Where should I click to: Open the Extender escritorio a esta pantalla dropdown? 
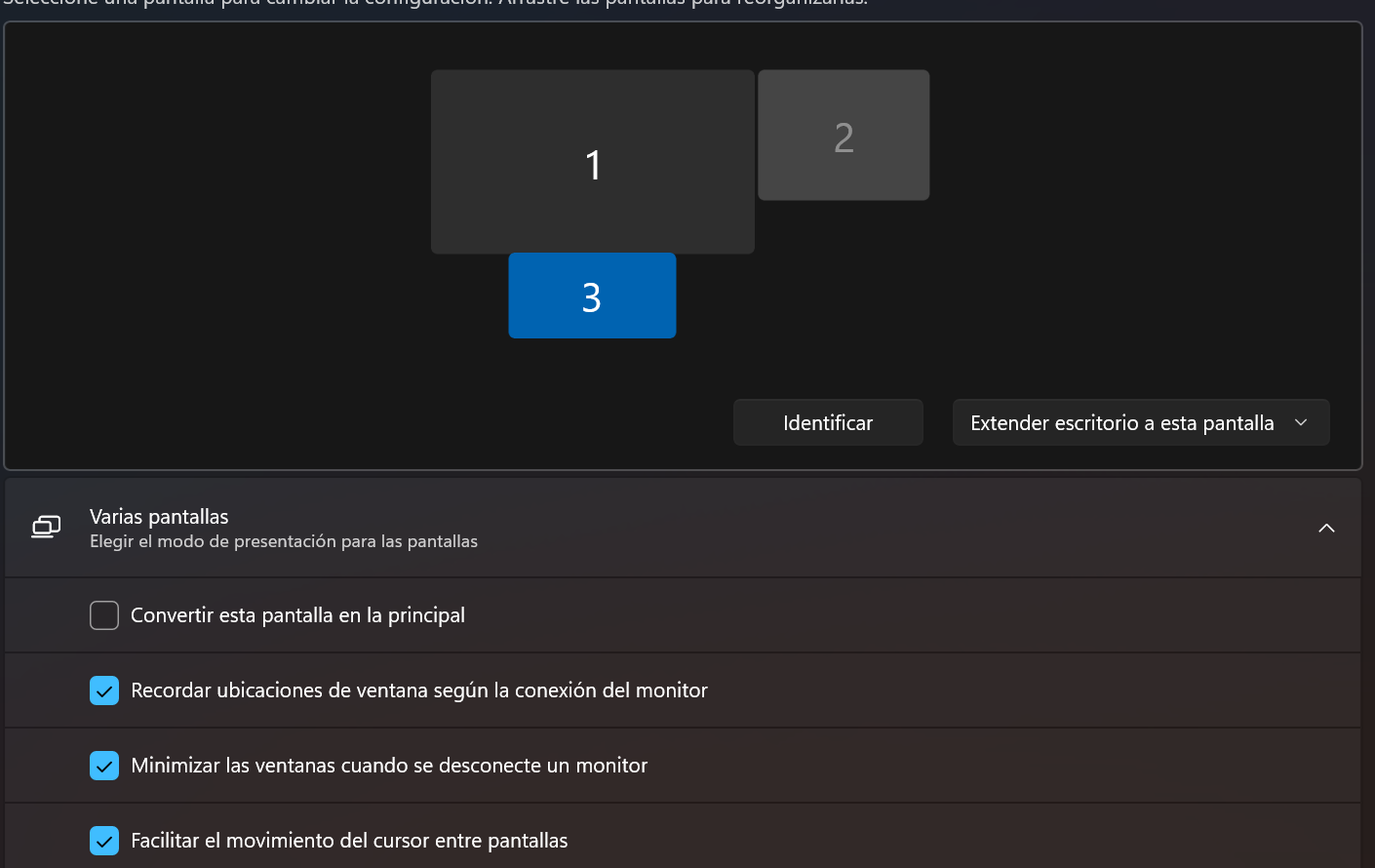[x=1121, y=422]
